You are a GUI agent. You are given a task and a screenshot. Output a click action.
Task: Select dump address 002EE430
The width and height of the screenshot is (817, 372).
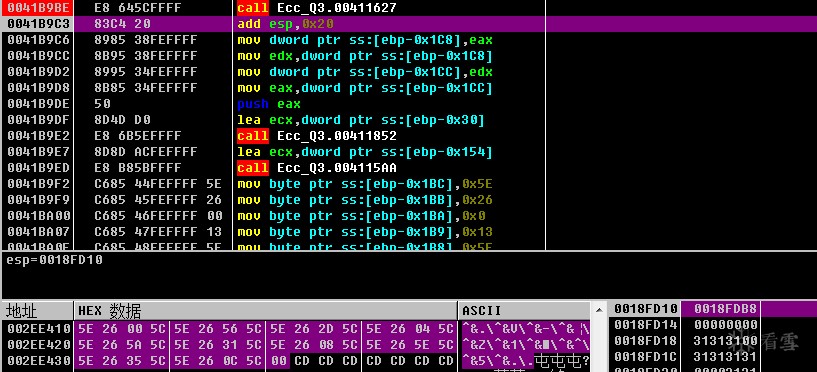[x=38, y=361]
